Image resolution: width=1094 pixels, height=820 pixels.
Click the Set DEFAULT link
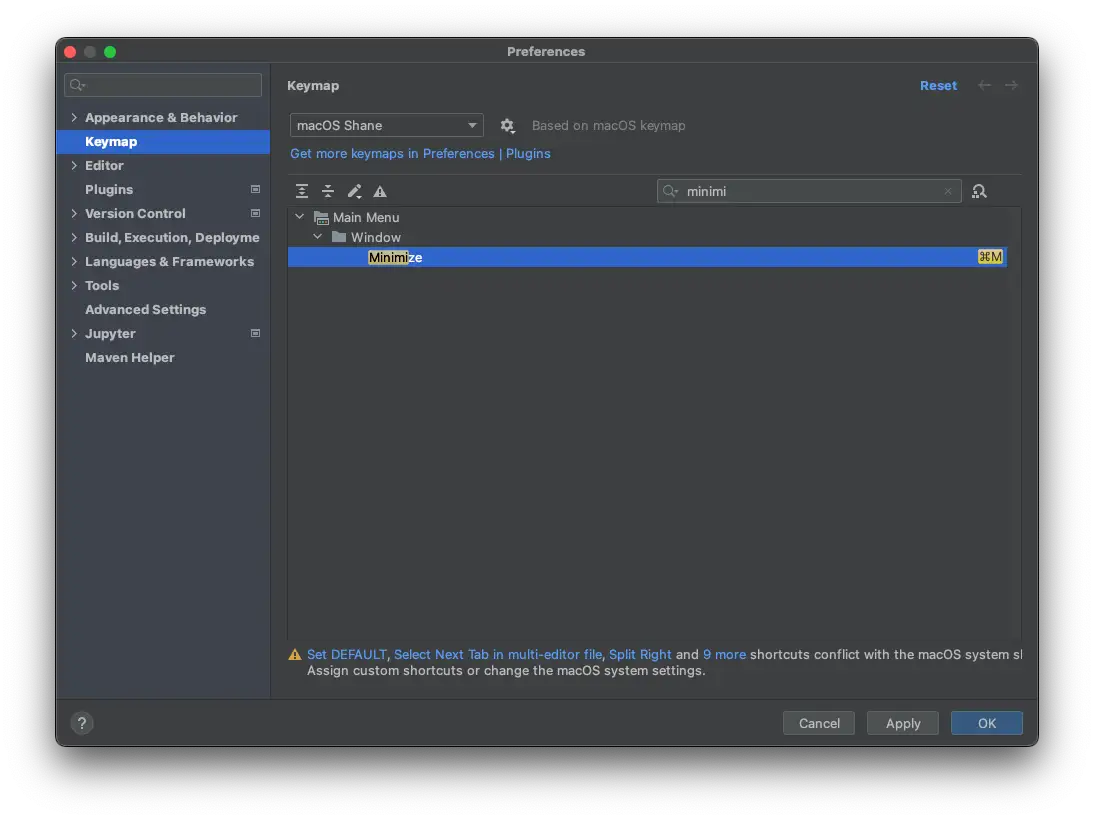tap(346, 655)
